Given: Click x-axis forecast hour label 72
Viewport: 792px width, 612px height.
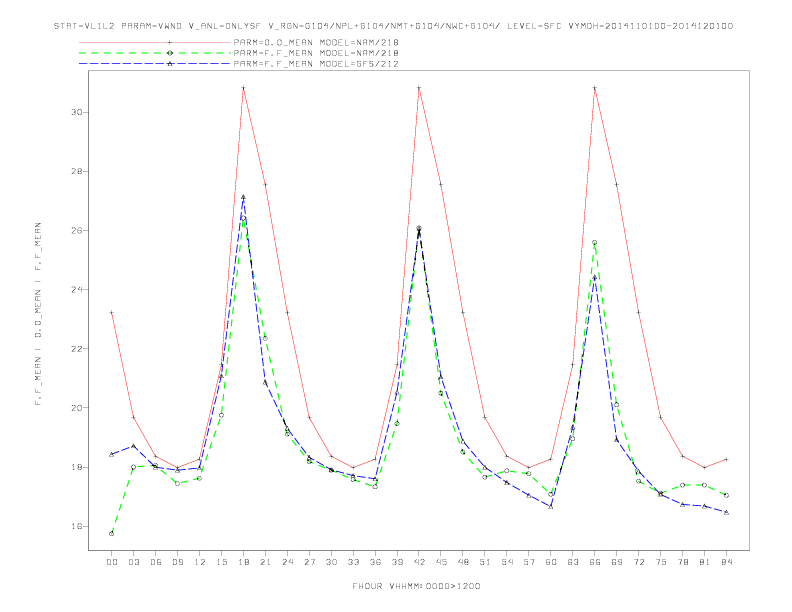Looking at the screenshot, I should (639, 562).
